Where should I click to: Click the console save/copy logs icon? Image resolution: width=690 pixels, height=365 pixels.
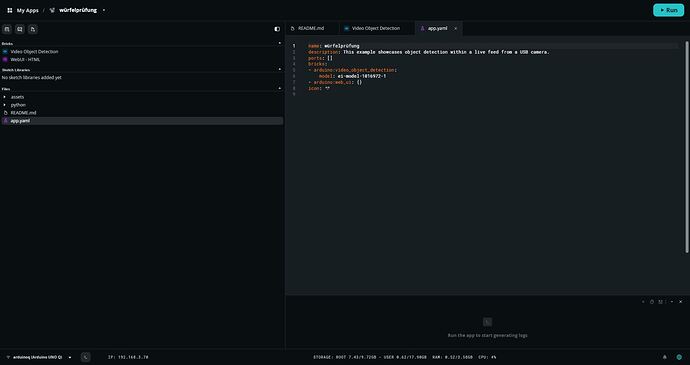tap(661, 302)
